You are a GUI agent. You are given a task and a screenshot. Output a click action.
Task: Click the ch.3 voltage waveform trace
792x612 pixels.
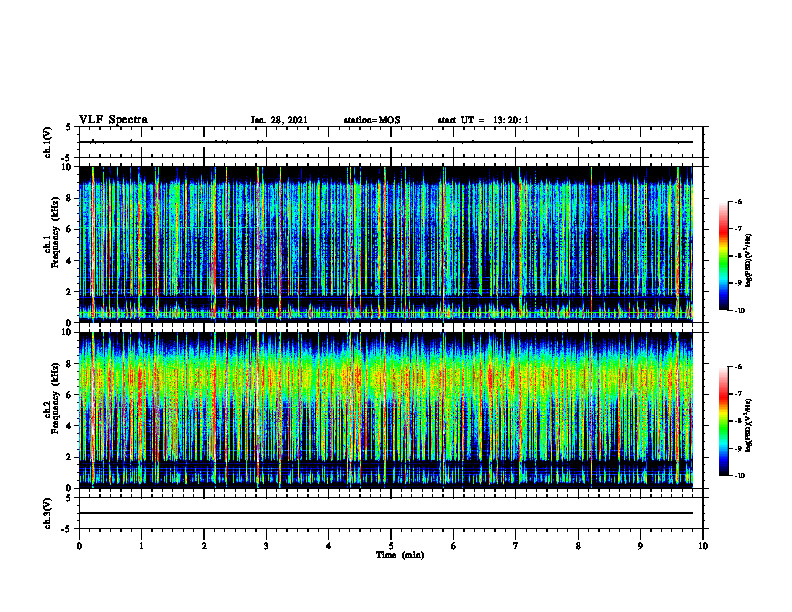click(386, 513)
